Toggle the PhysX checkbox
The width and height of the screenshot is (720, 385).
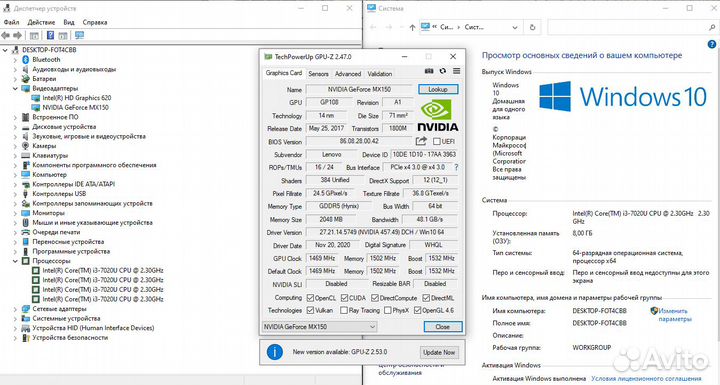[x=388, y=311]
